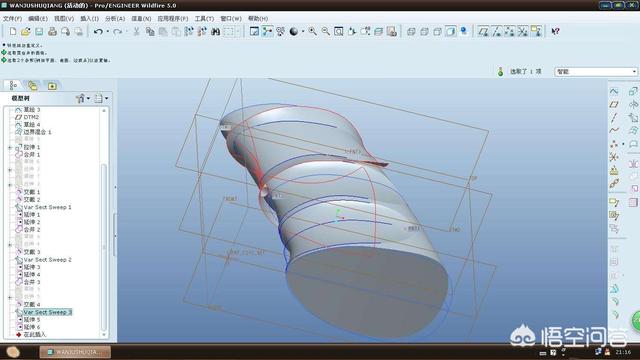Toggle coordinate systems display

pyautogui.click(x=523, y=31)
